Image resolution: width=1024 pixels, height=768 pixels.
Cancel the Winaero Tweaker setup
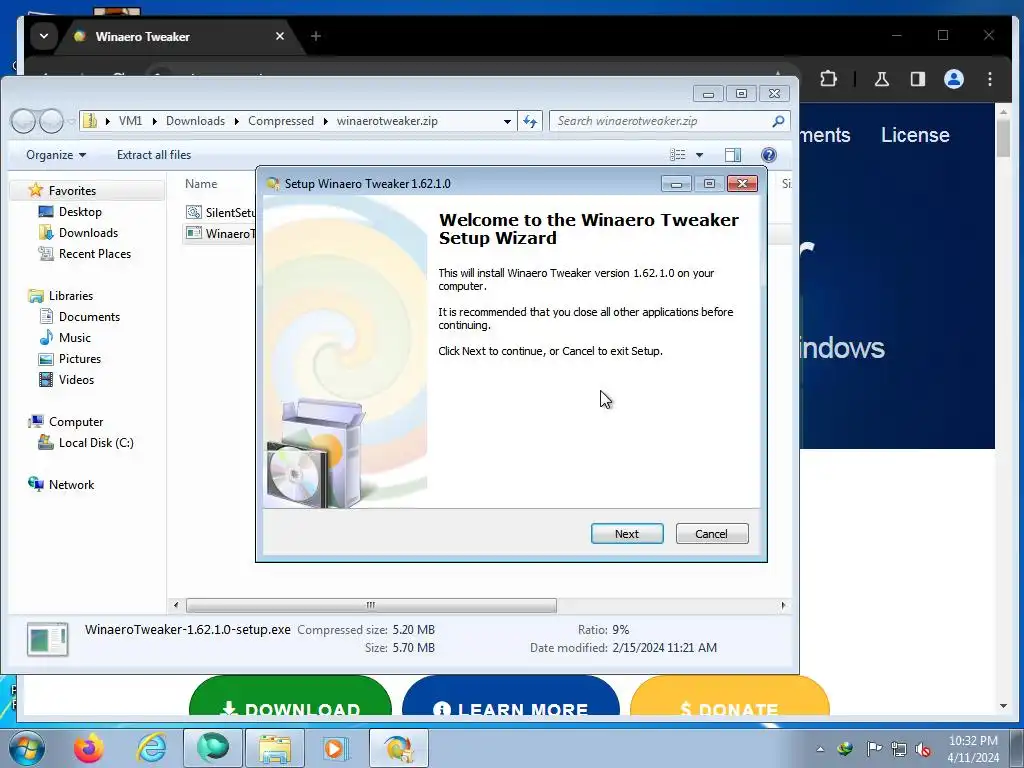[x=712, y=534]
